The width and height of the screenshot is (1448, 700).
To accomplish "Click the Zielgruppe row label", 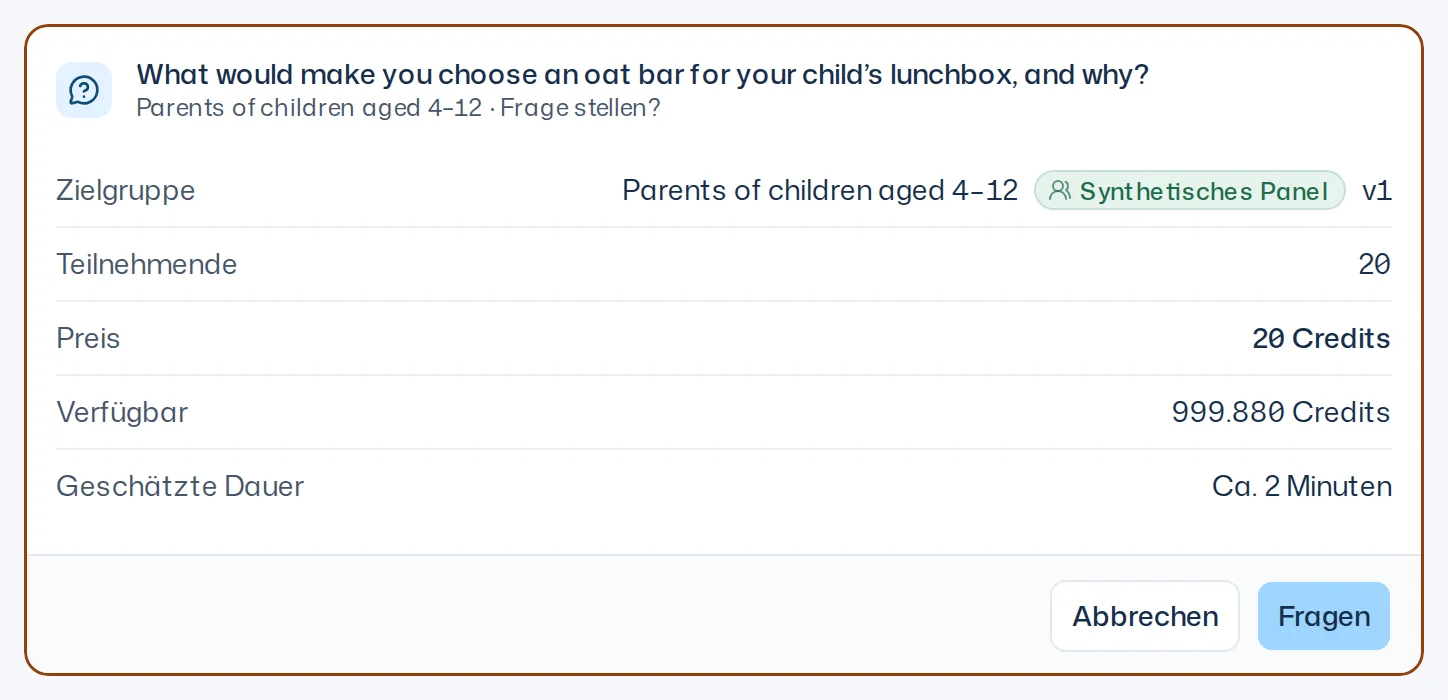I will (126, 190).
